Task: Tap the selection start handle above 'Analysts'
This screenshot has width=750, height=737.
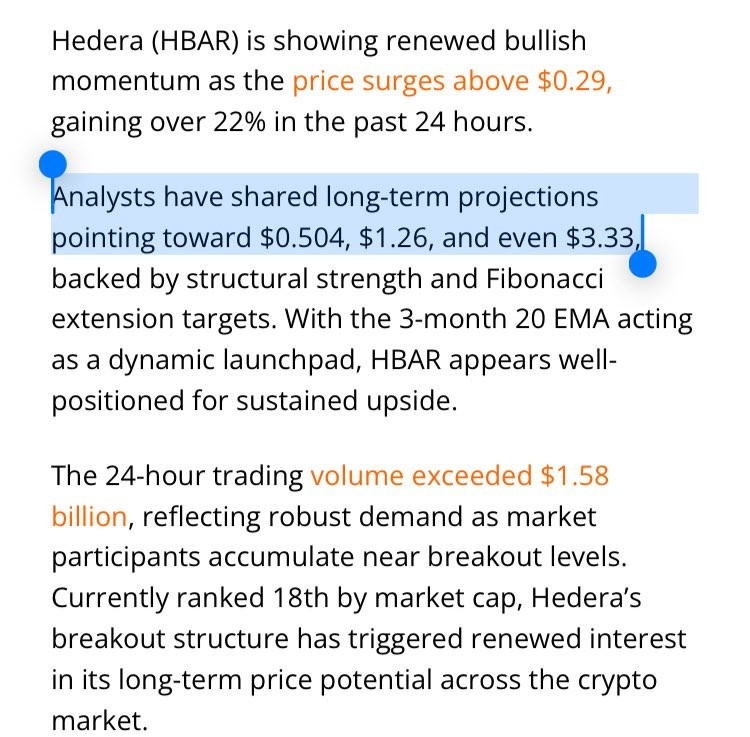Action: [53, 165]
